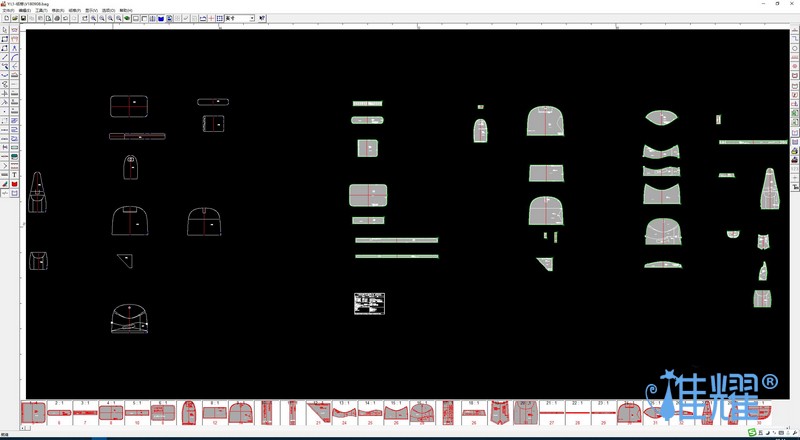Click left scroll arrow below the thumbnail strip

pyautogui.click(x=23, y=427)
